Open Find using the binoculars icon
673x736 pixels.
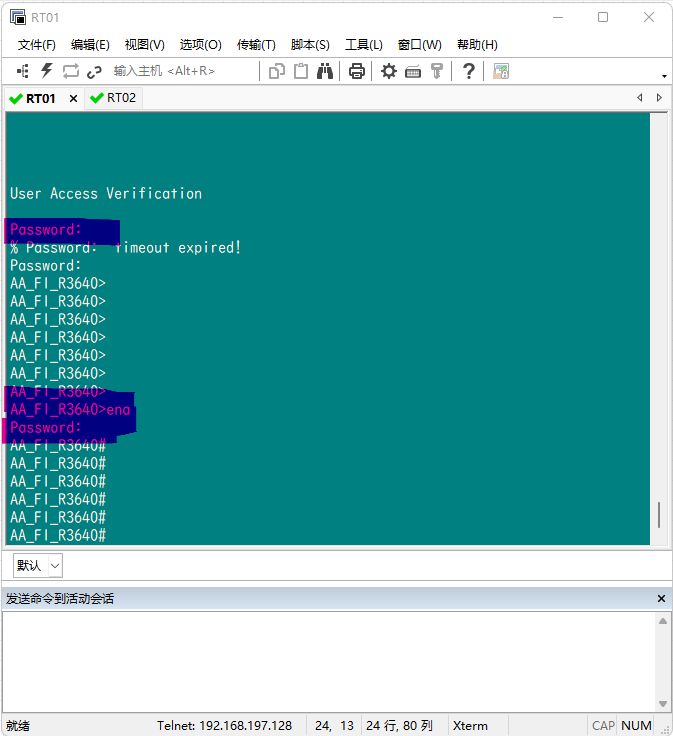pos(325,71)
